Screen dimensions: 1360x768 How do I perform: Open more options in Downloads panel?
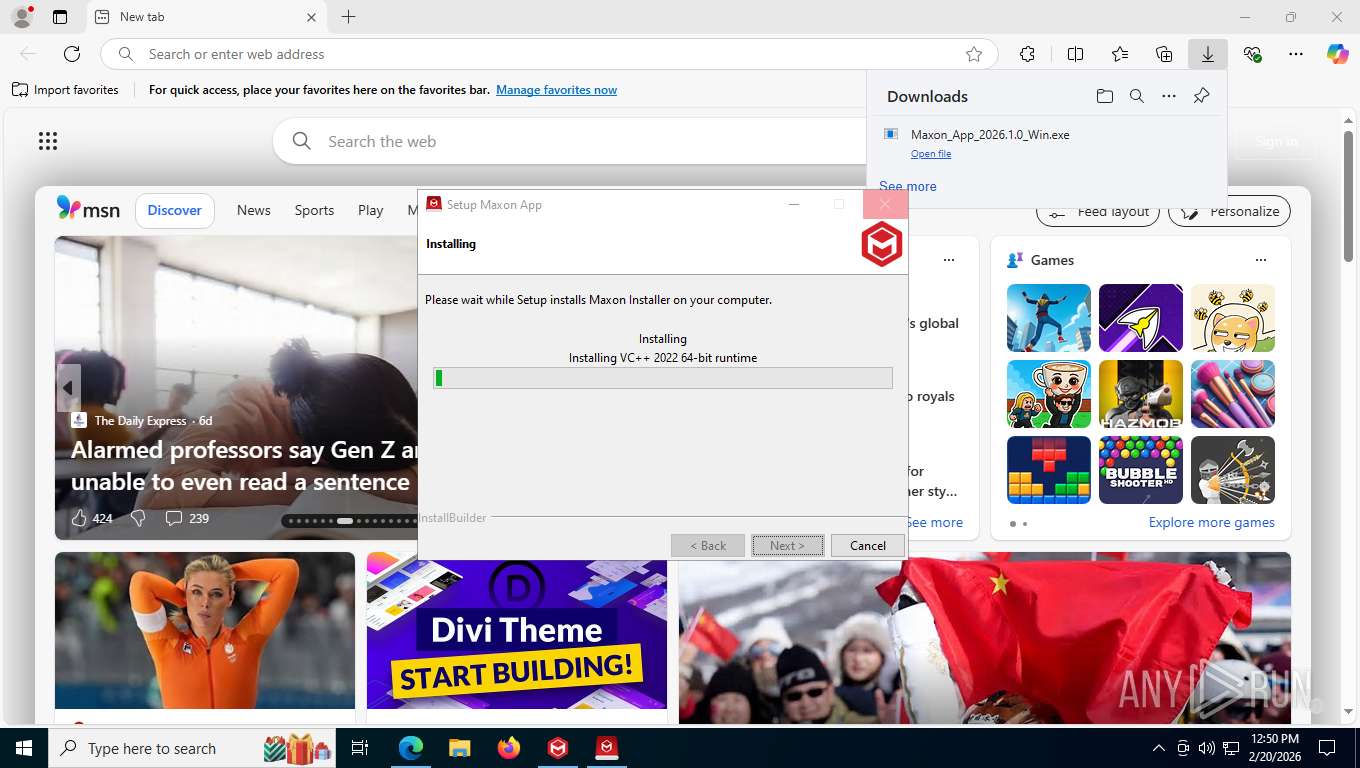1168,96
